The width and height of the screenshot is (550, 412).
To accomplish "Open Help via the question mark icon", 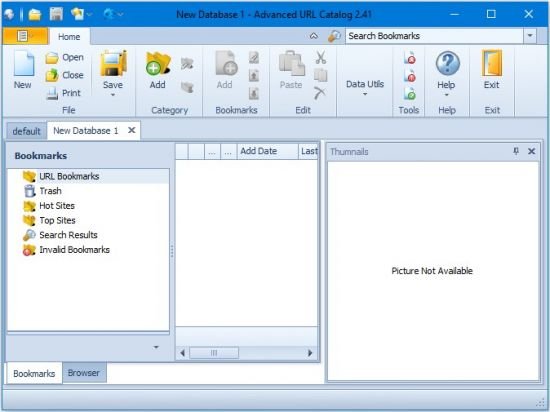I will pos(447,63).
